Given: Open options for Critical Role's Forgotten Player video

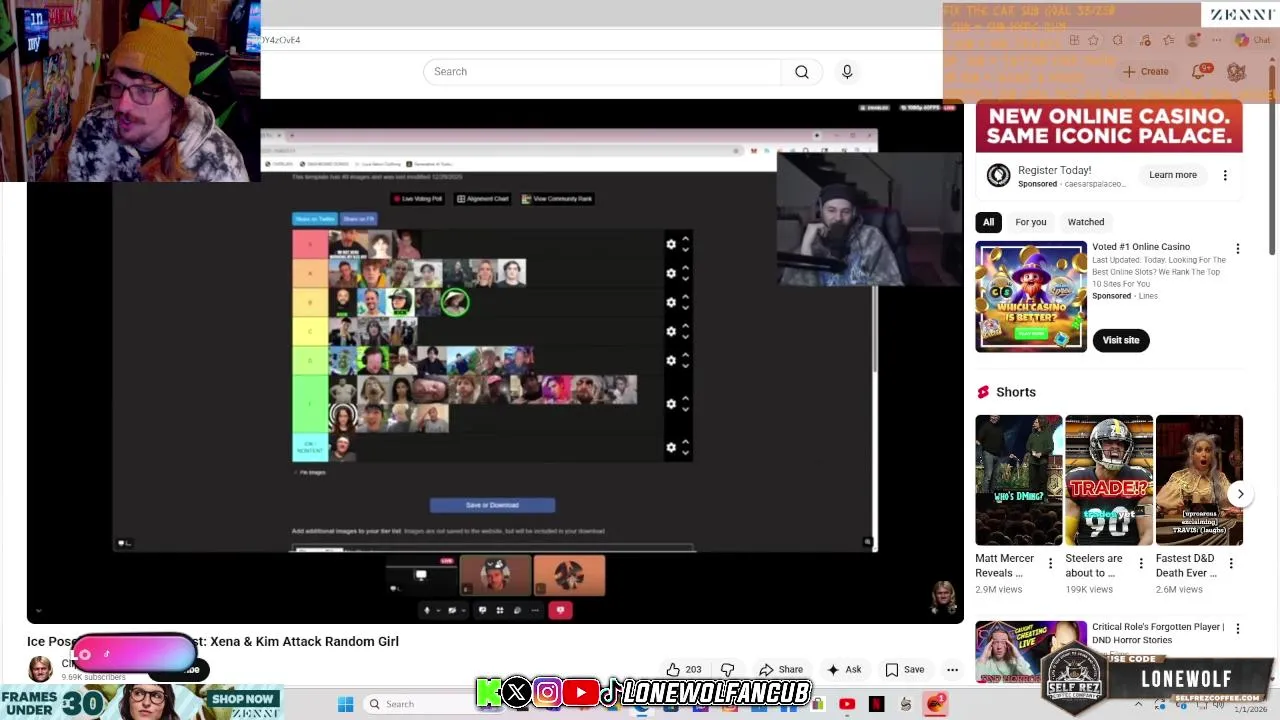Looking at the screenshot, I should point(1237,629).
